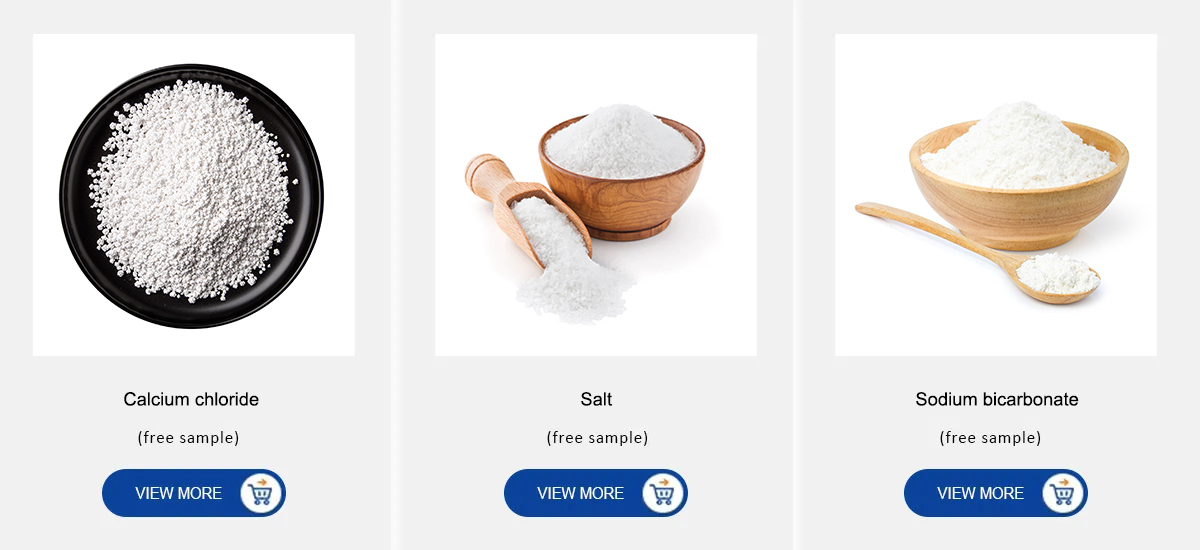Click the wooden bowl of sodium bicarbonate powder
This screenshot has width=1200, height=550.
tap(1019, 180)
